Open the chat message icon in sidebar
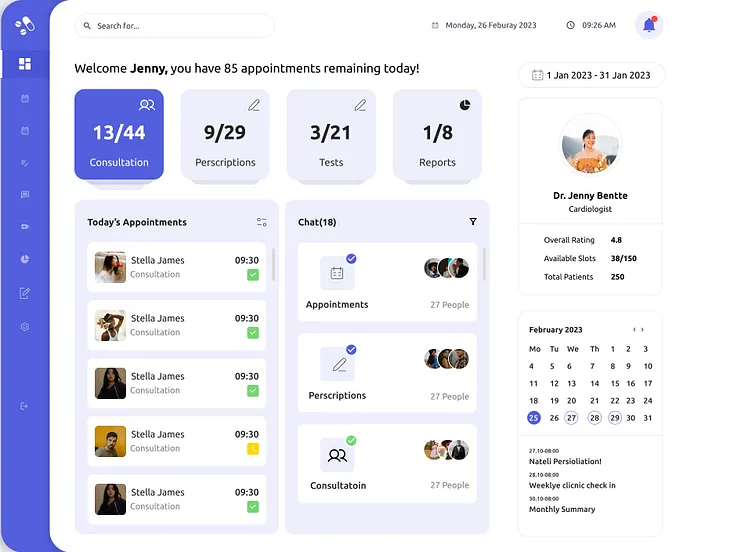The width and height of the screenshot is (752, 552). pos(25,194)
